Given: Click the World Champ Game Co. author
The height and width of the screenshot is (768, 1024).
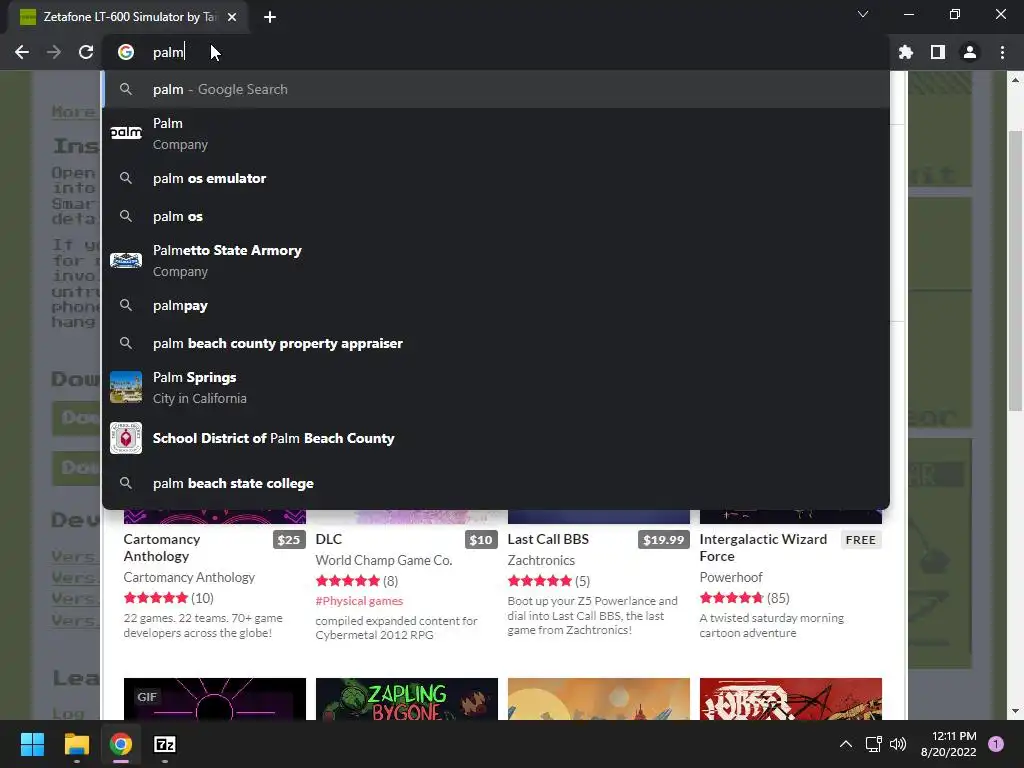Looking at the screenshot, I should [383, 560].
